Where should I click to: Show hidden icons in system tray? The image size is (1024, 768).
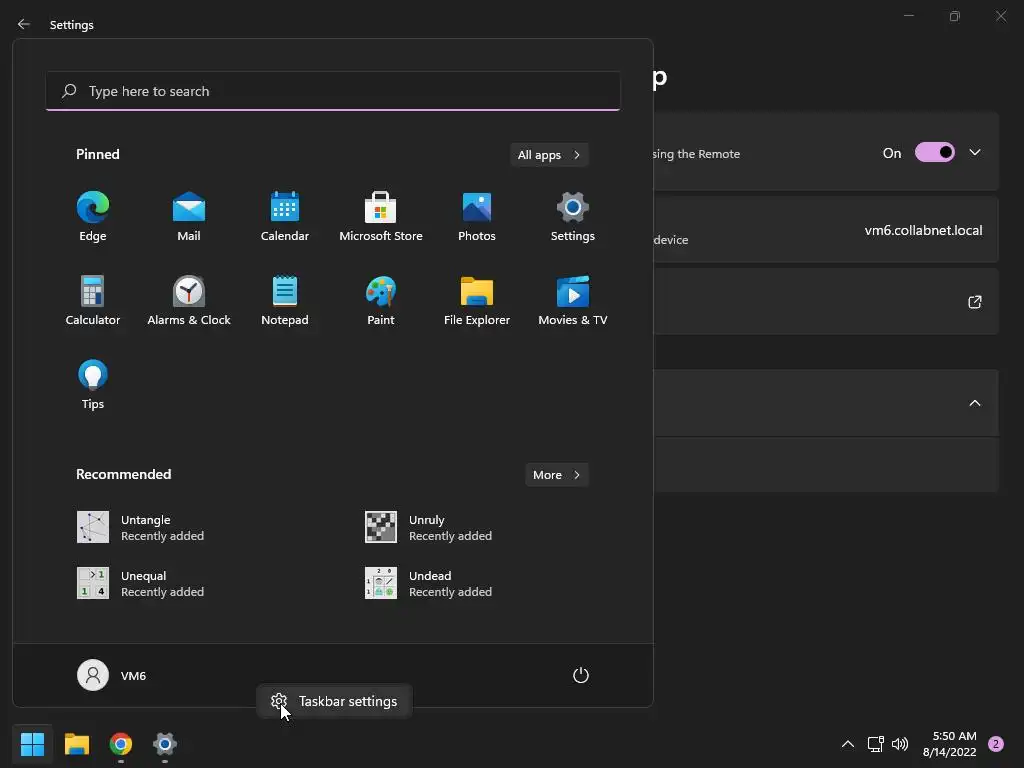848,744
